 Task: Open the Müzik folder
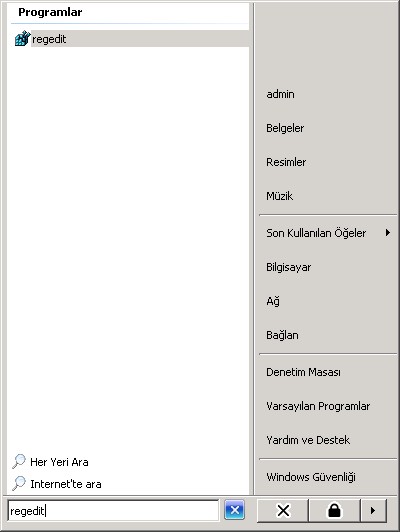[280, 196]
